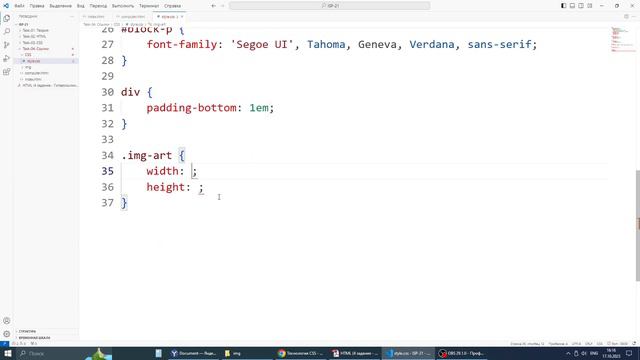Switch to the Chrome taskbar window
The height and width of the screenshot is (360, 640).
coord(301,353)
